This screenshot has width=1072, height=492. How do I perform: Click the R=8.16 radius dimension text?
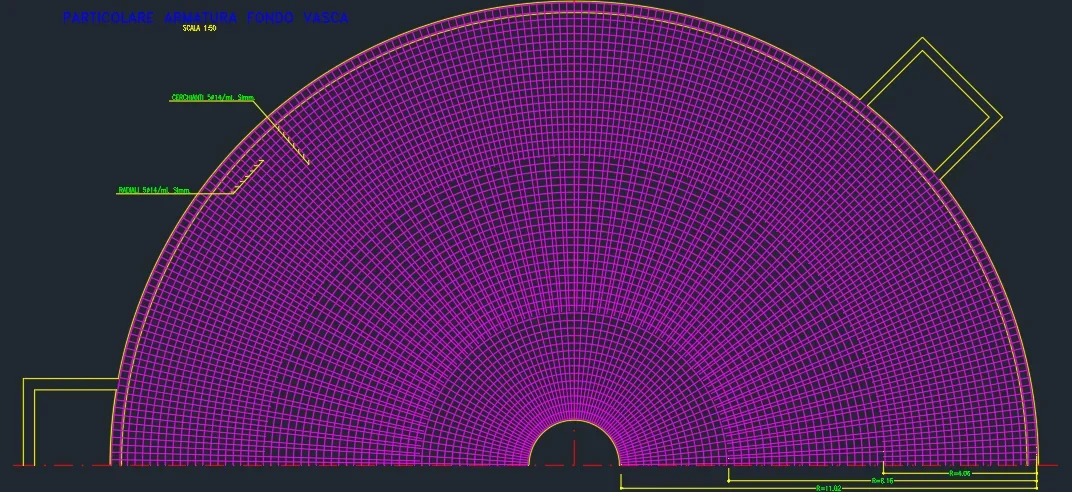(x=881, y=481)
